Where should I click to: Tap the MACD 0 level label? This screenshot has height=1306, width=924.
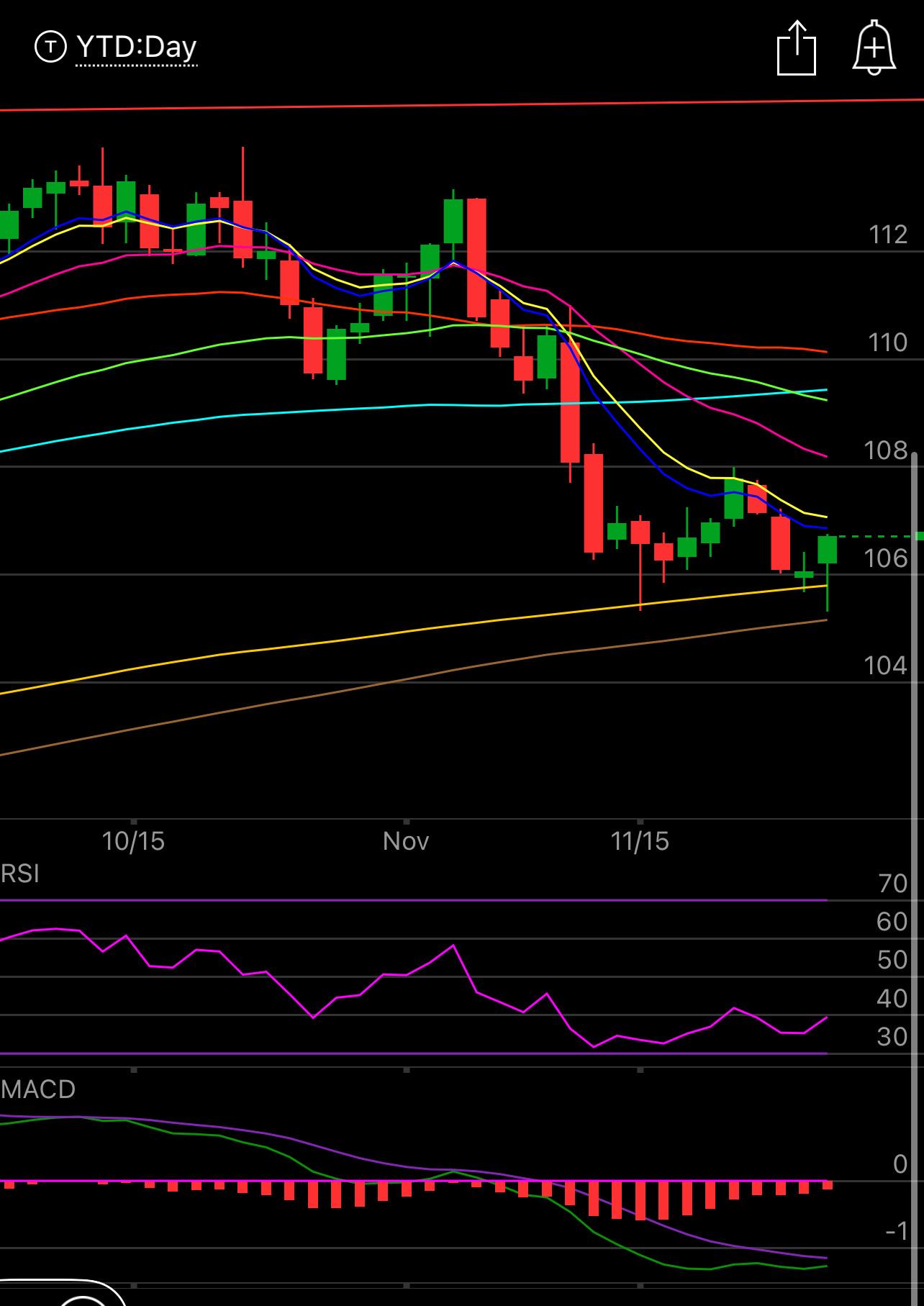point(900,1164)
